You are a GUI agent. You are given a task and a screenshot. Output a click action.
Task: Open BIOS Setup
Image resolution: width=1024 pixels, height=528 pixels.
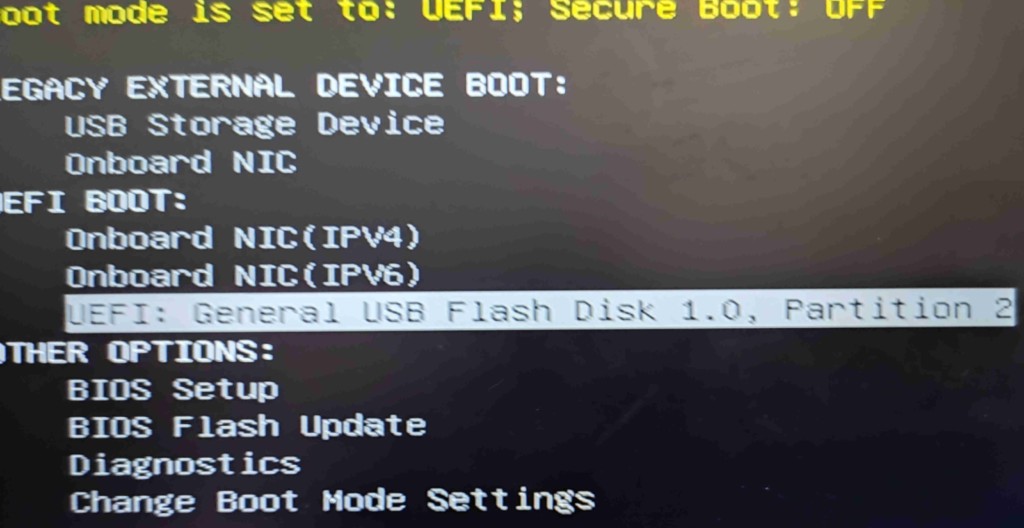pyautogui.click(x=173, y=390)
